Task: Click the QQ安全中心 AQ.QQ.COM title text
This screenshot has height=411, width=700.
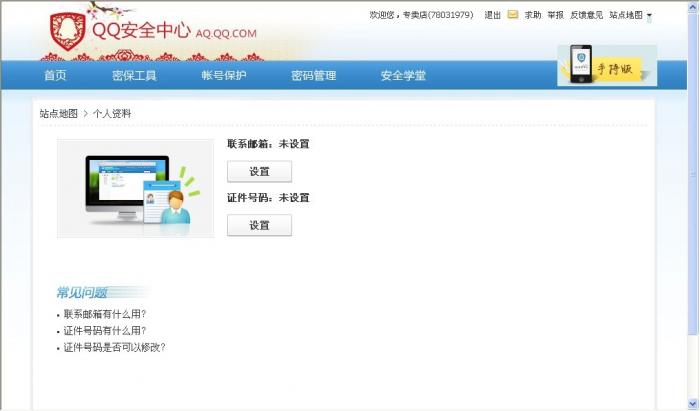Action: click(x=174, y=31)
